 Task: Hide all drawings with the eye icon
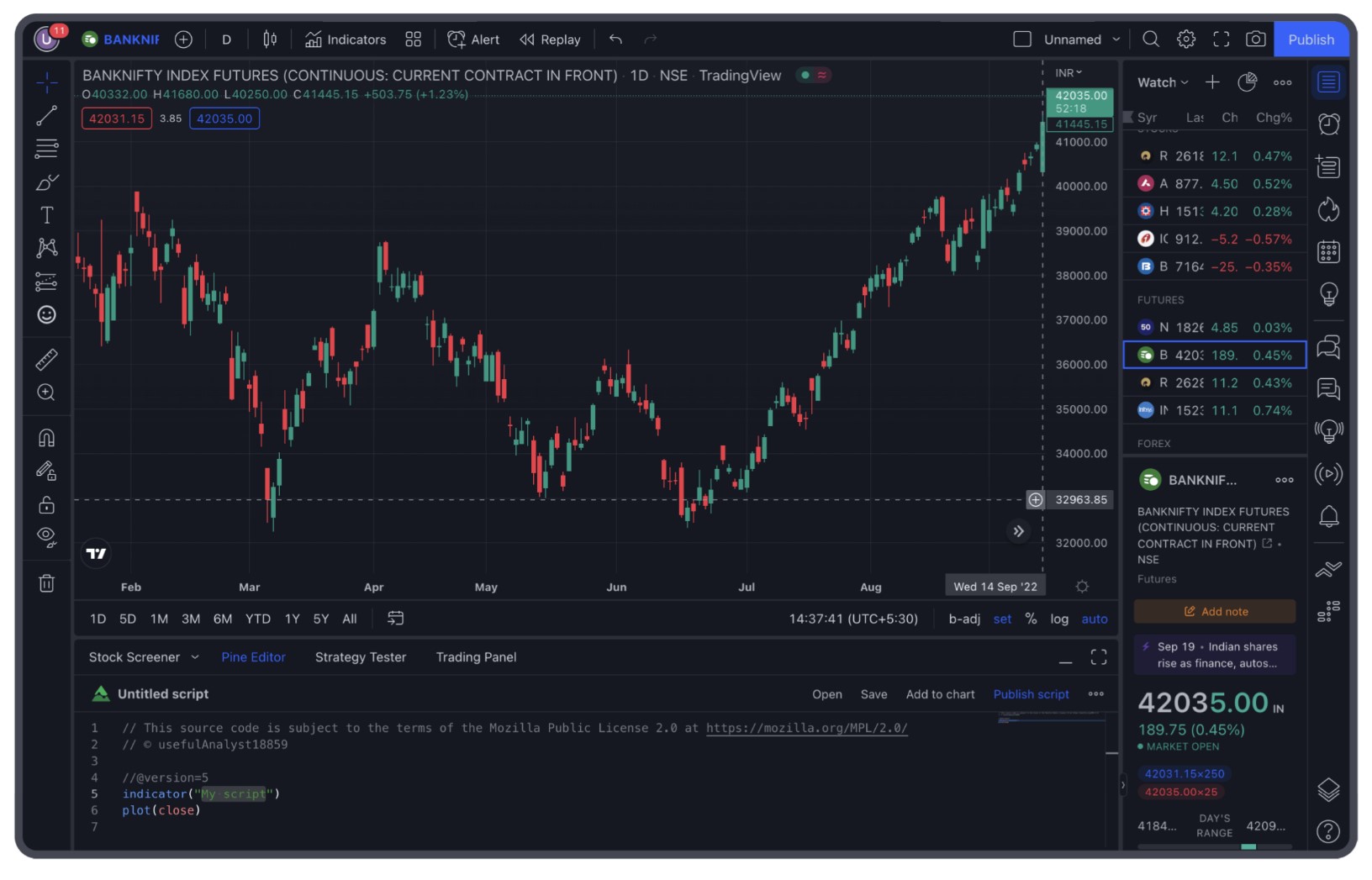click(46, 537)
